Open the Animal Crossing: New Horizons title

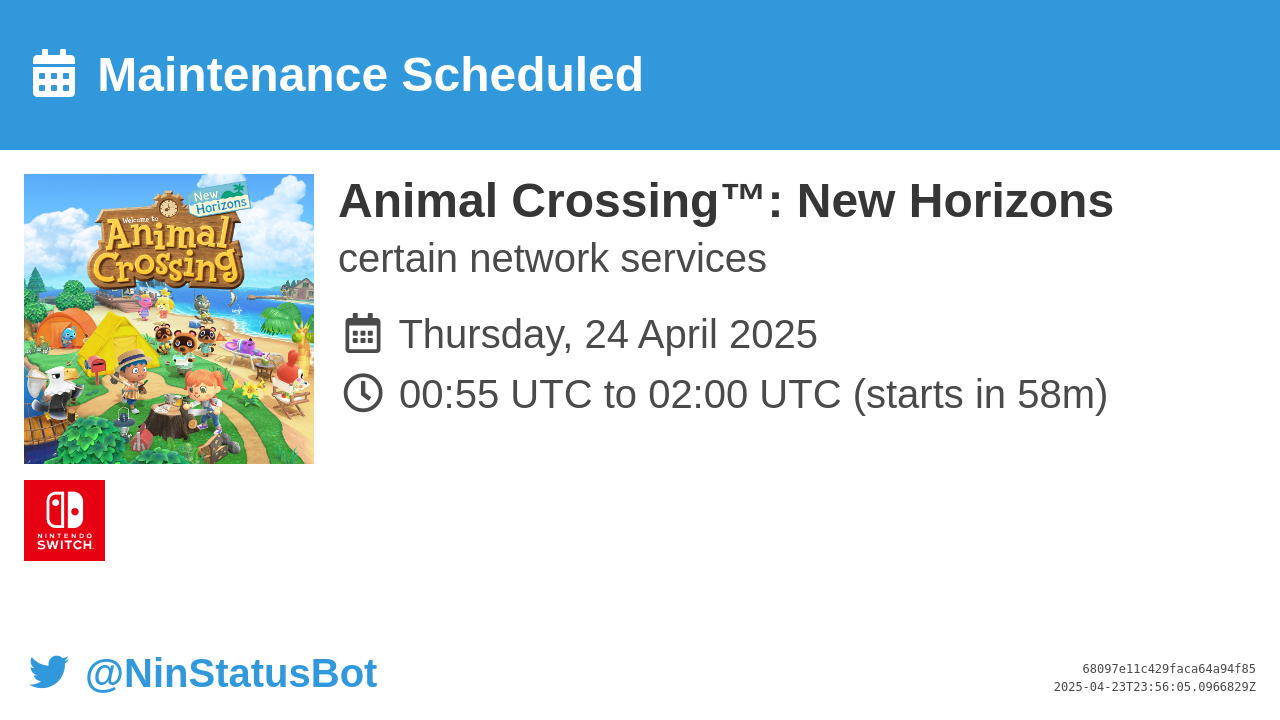click(726, 201)
